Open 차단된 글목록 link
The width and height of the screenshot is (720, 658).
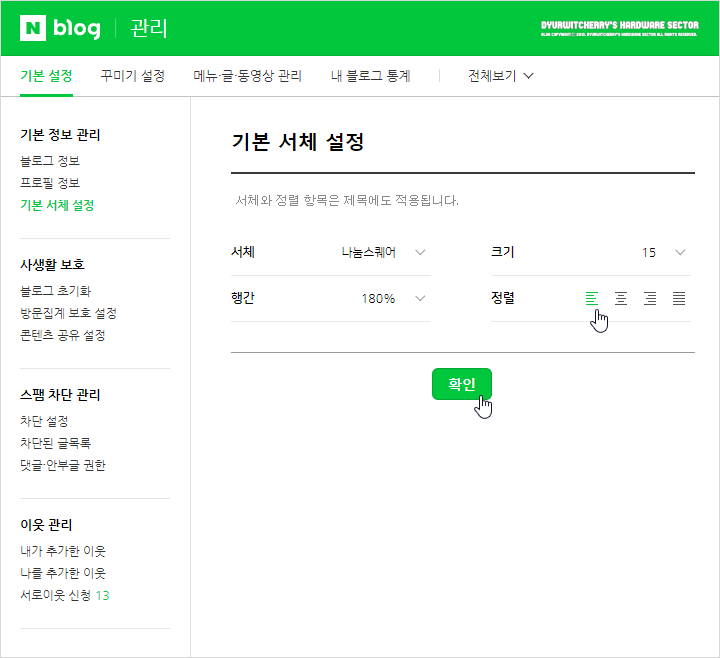56,443
